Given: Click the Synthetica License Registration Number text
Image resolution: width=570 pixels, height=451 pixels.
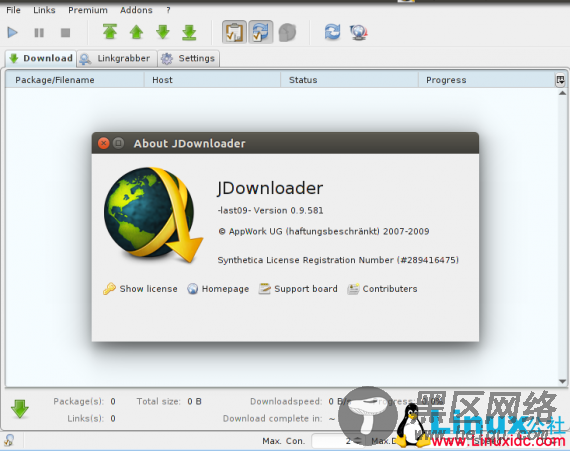Looking at the screenshot, I should pyautogui.click(x=338, y=260).
